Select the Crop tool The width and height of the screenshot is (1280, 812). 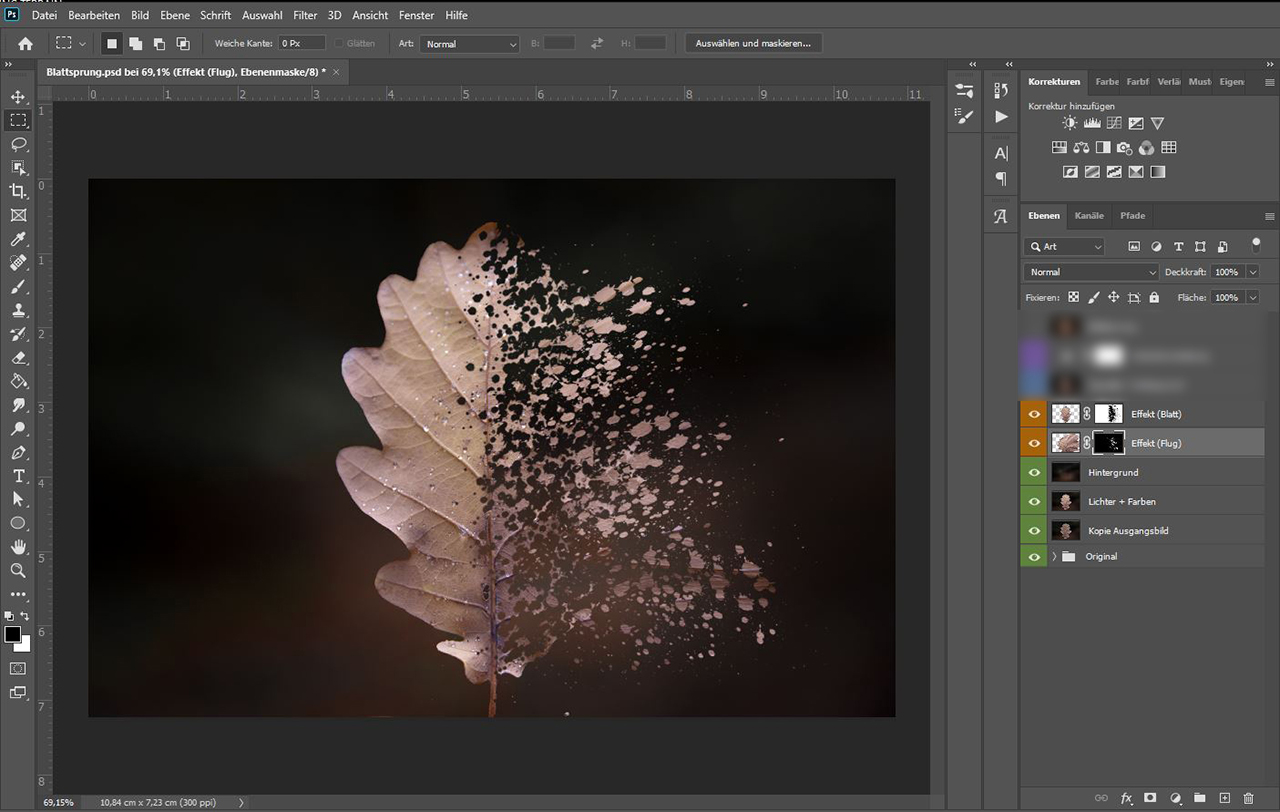coord(18,191)
